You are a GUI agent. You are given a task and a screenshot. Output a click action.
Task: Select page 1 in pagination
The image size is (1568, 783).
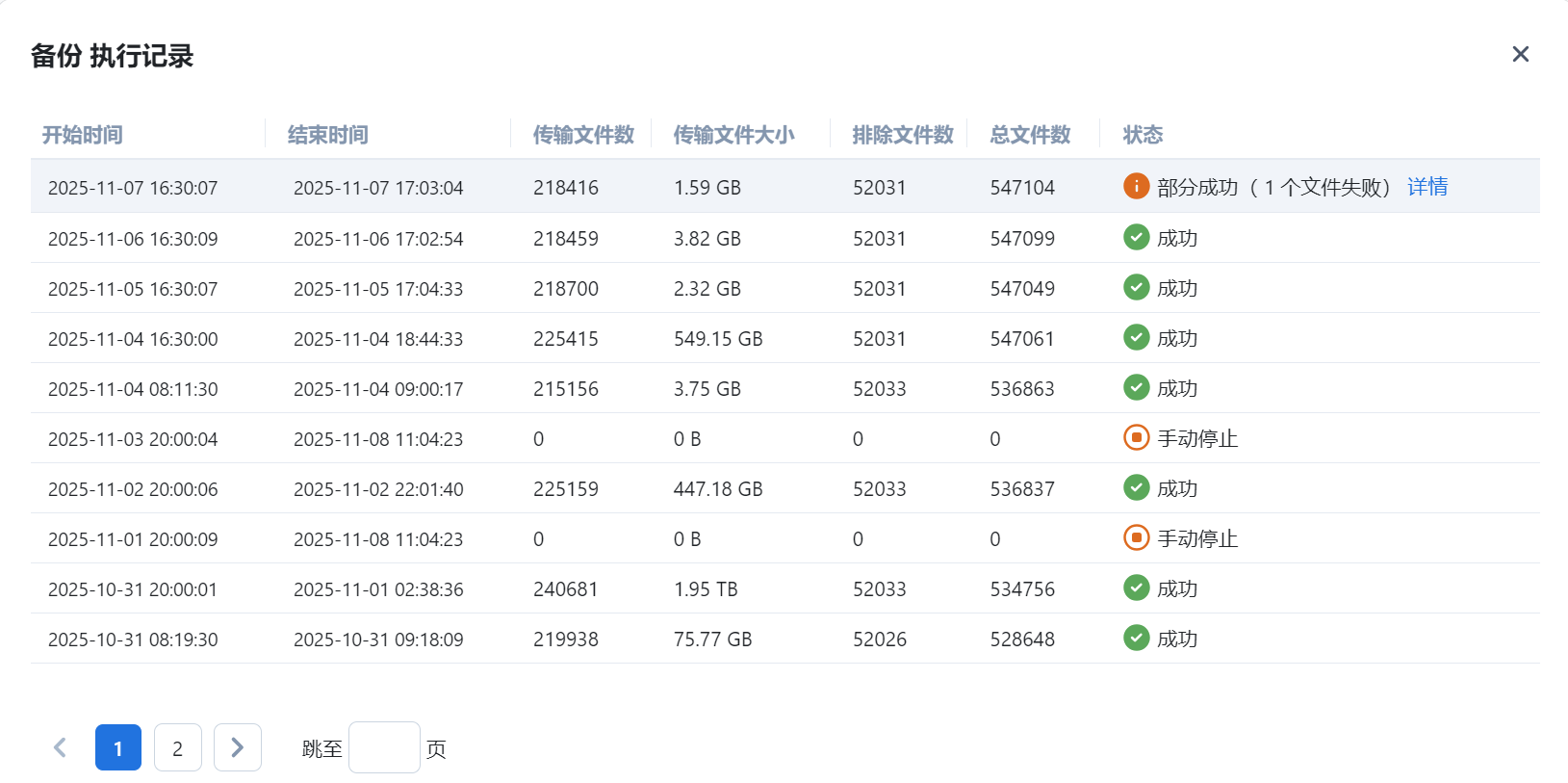[118, 748]
